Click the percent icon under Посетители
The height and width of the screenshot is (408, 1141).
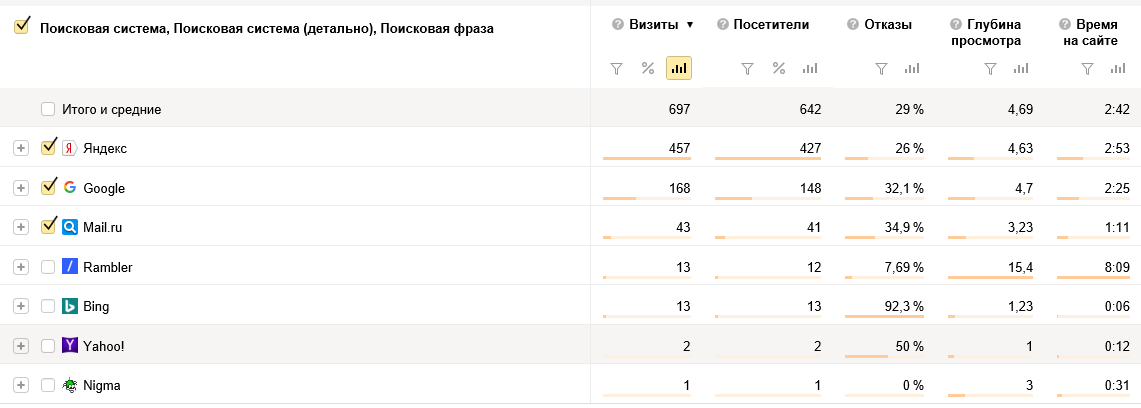coord(779,68)
